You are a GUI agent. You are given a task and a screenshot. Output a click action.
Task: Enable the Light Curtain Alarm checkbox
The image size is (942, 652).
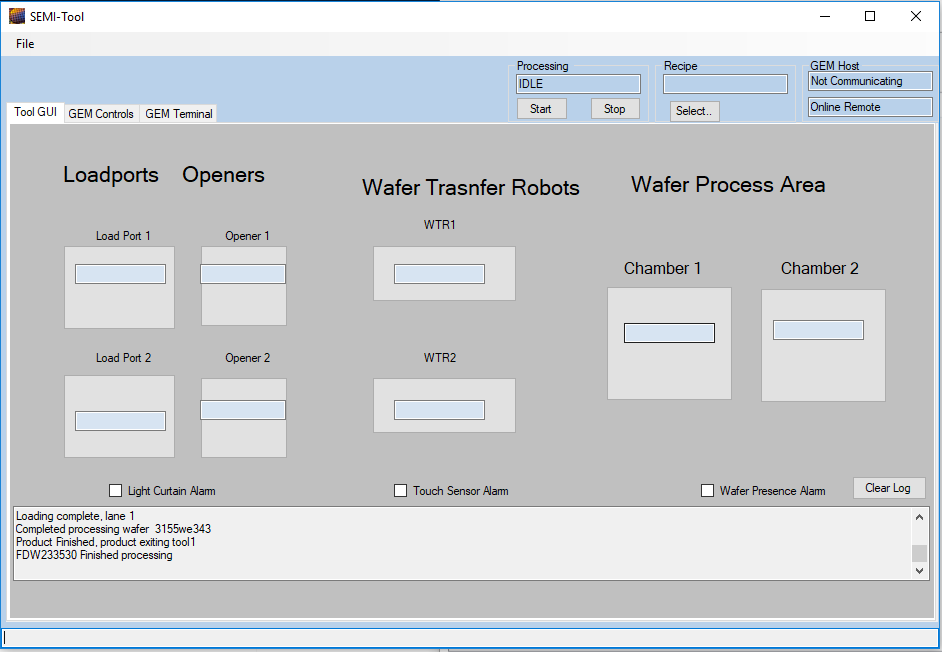(116, 490)
